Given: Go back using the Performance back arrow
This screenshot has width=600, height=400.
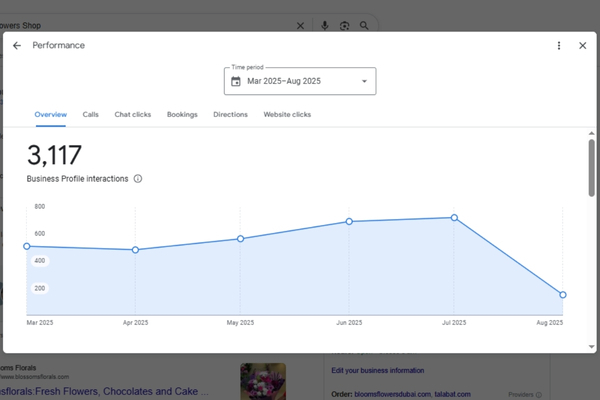Looking at the screenshot, I should pos(17,46).
